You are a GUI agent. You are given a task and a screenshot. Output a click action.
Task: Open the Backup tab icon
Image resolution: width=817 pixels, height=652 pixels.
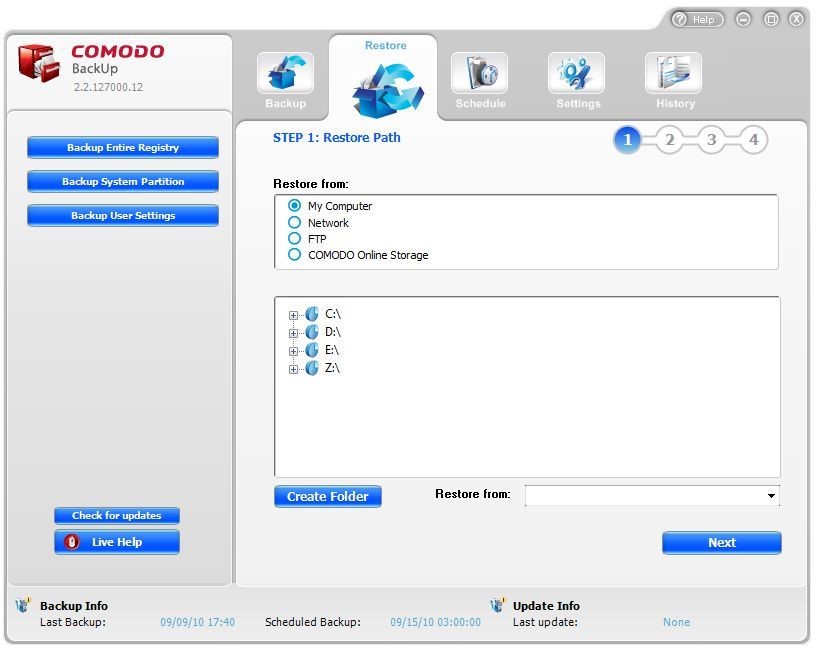pos(285,75)
